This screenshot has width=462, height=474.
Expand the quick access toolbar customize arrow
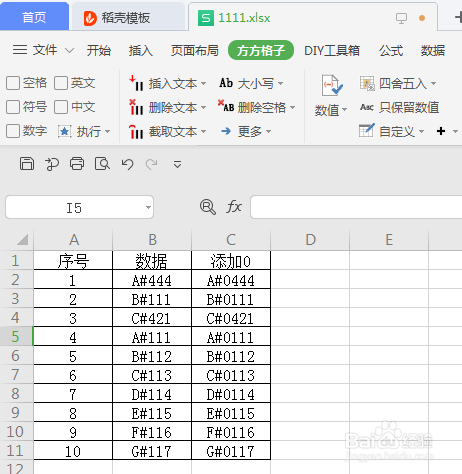177,164
